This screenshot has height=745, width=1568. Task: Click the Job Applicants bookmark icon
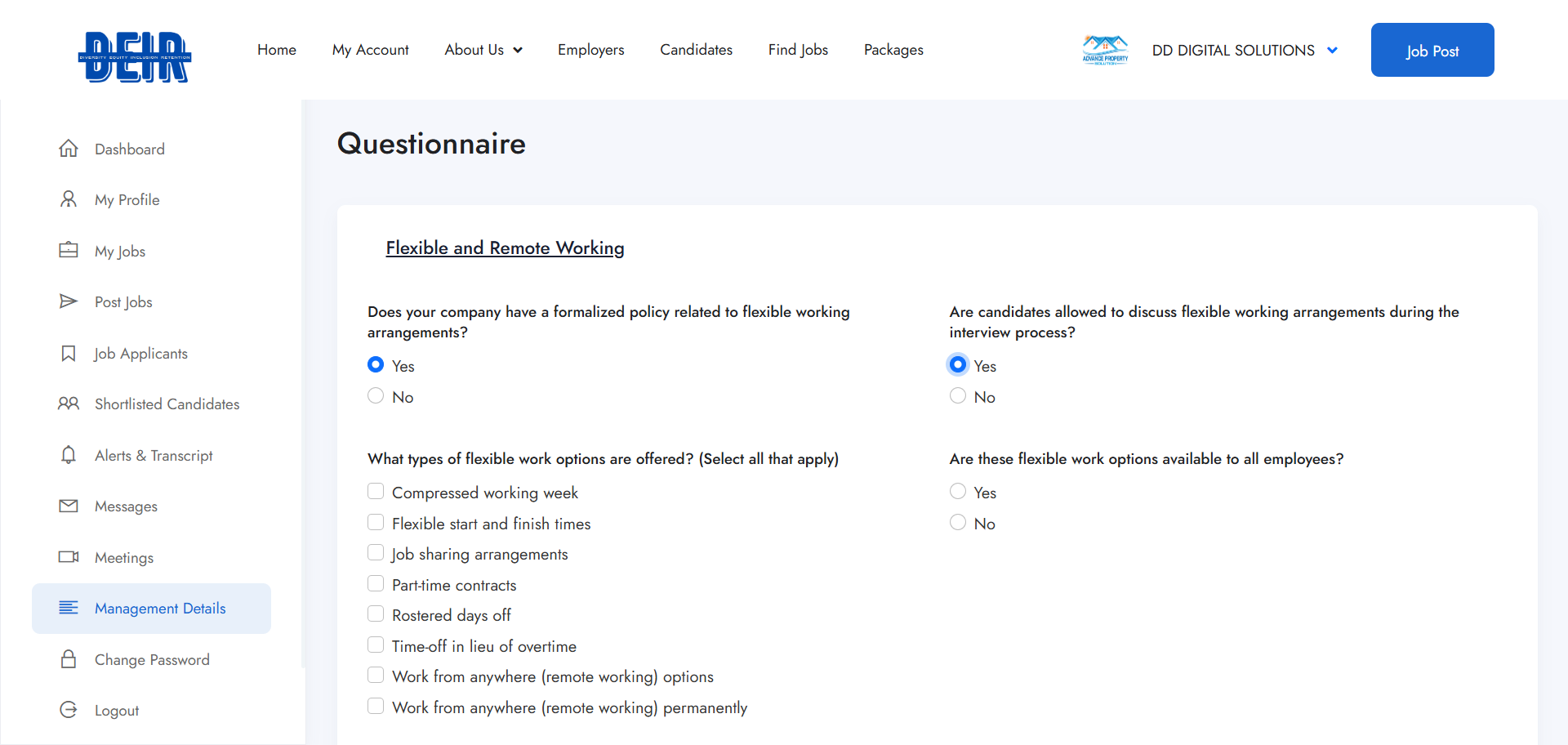tap(69, 353)
